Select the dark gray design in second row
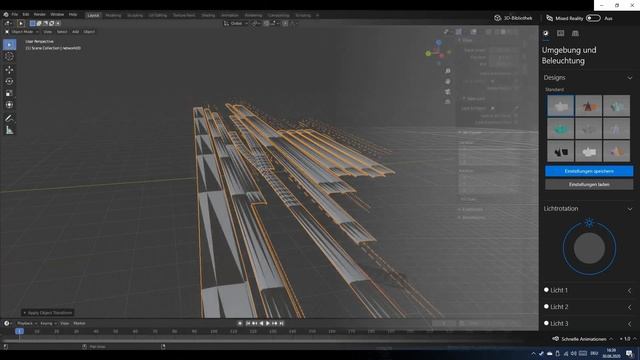This screenshot has height=360, width=640. [589, 129]
